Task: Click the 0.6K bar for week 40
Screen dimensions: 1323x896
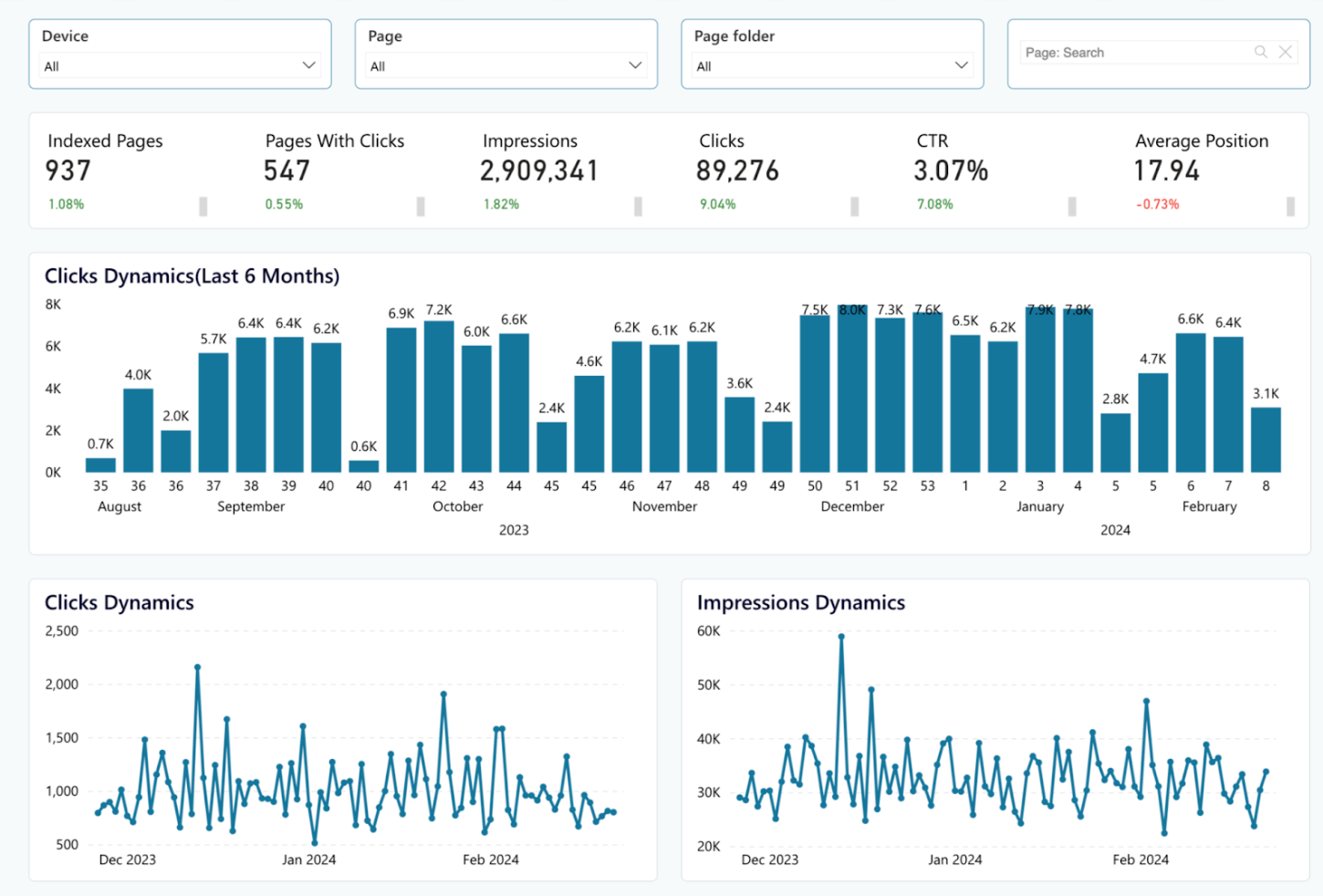Action: [x=364, y=466]
